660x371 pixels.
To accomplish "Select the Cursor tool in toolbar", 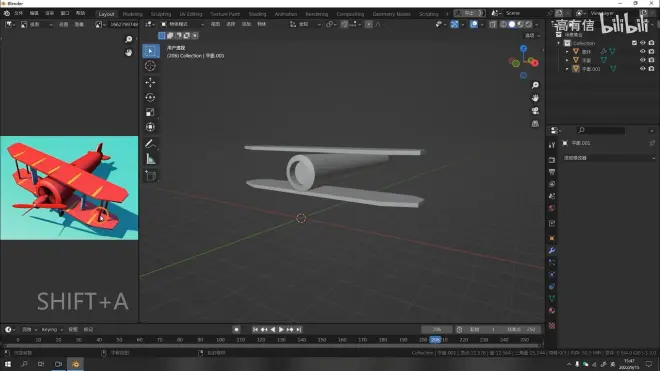I will pyautogui.click(x=150, y=66).
